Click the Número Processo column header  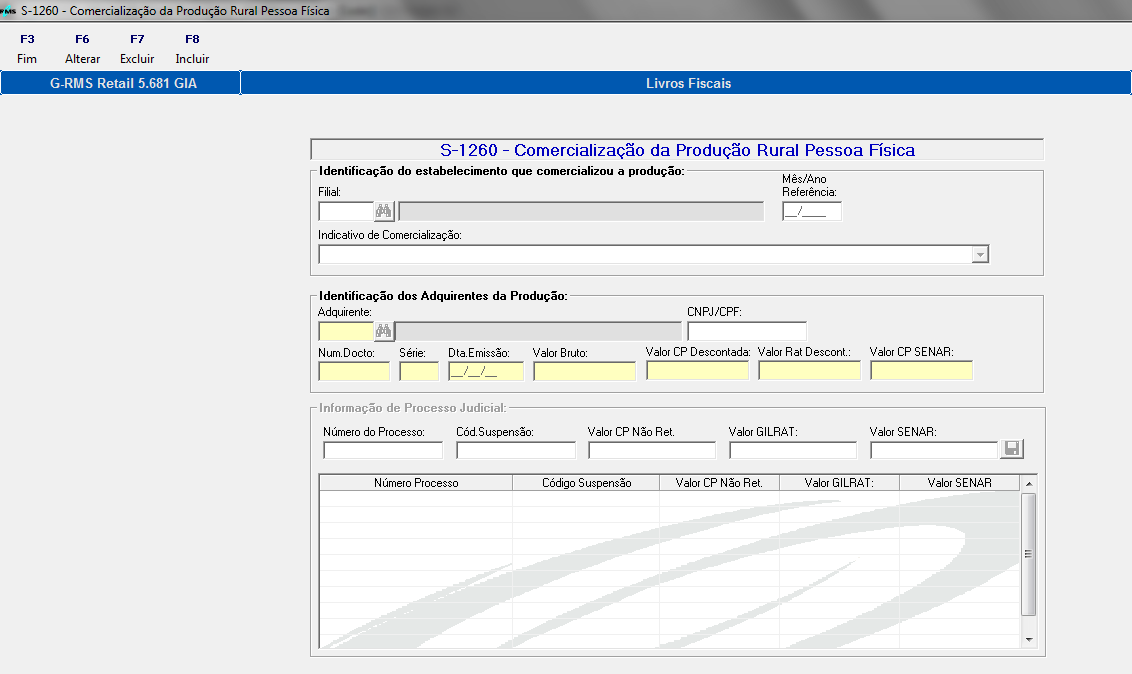[416, 483]
